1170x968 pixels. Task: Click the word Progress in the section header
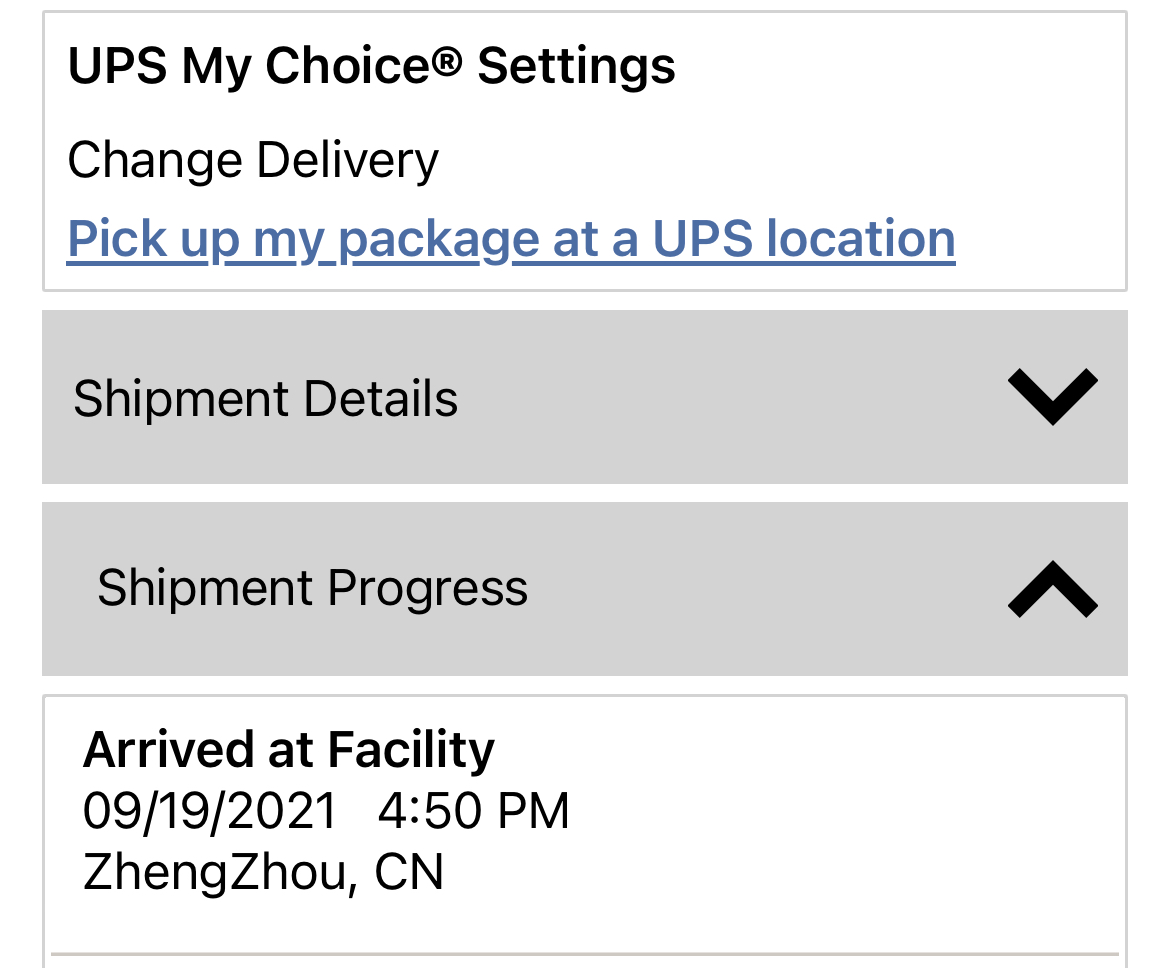[427, 588]
